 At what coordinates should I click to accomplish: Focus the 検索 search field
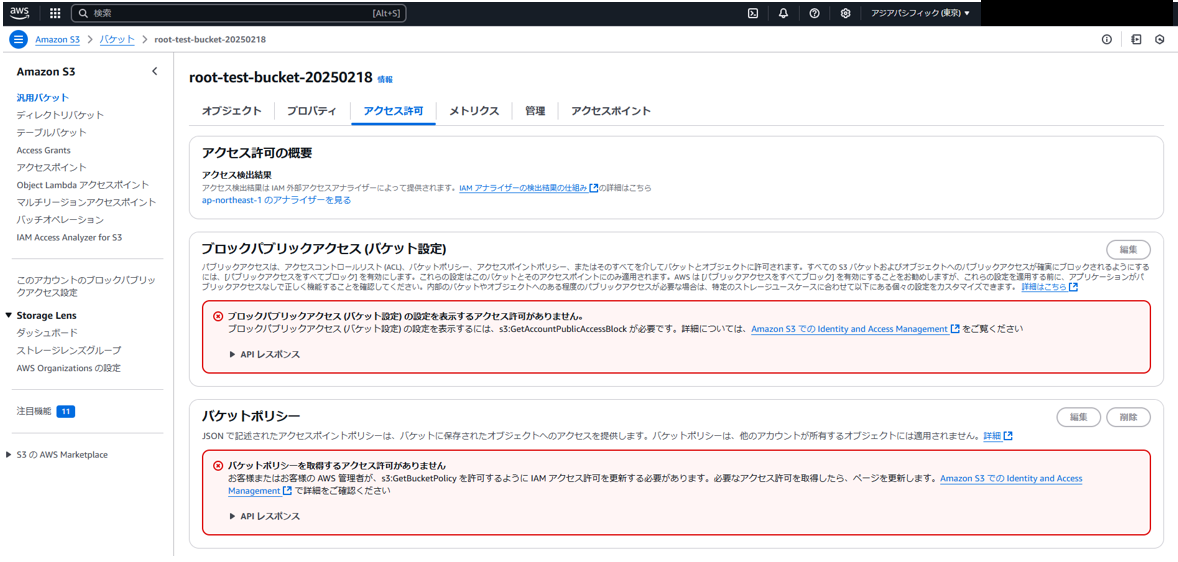point(239,14)
